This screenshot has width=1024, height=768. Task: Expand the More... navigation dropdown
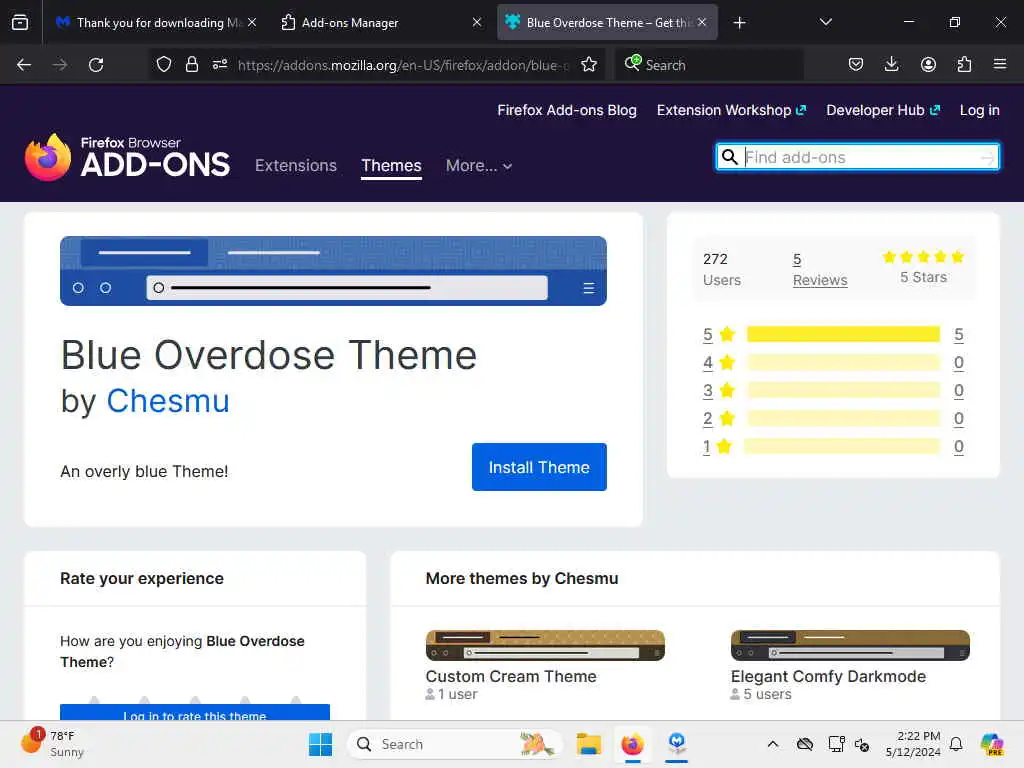(x=479, y=166)
